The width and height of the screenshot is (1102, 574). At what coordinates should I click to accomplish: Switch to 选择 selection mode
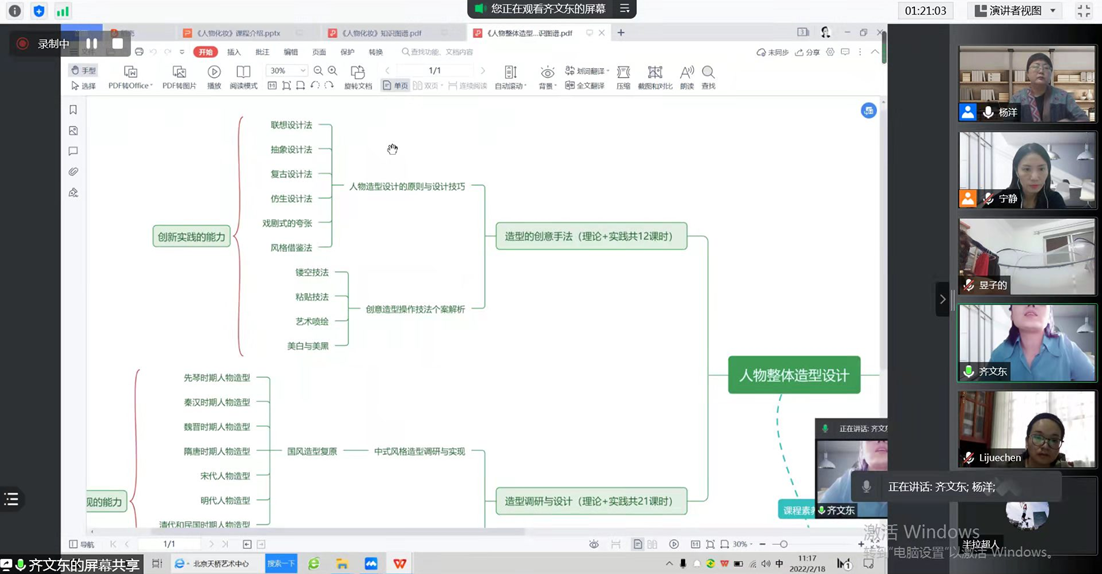83,86
